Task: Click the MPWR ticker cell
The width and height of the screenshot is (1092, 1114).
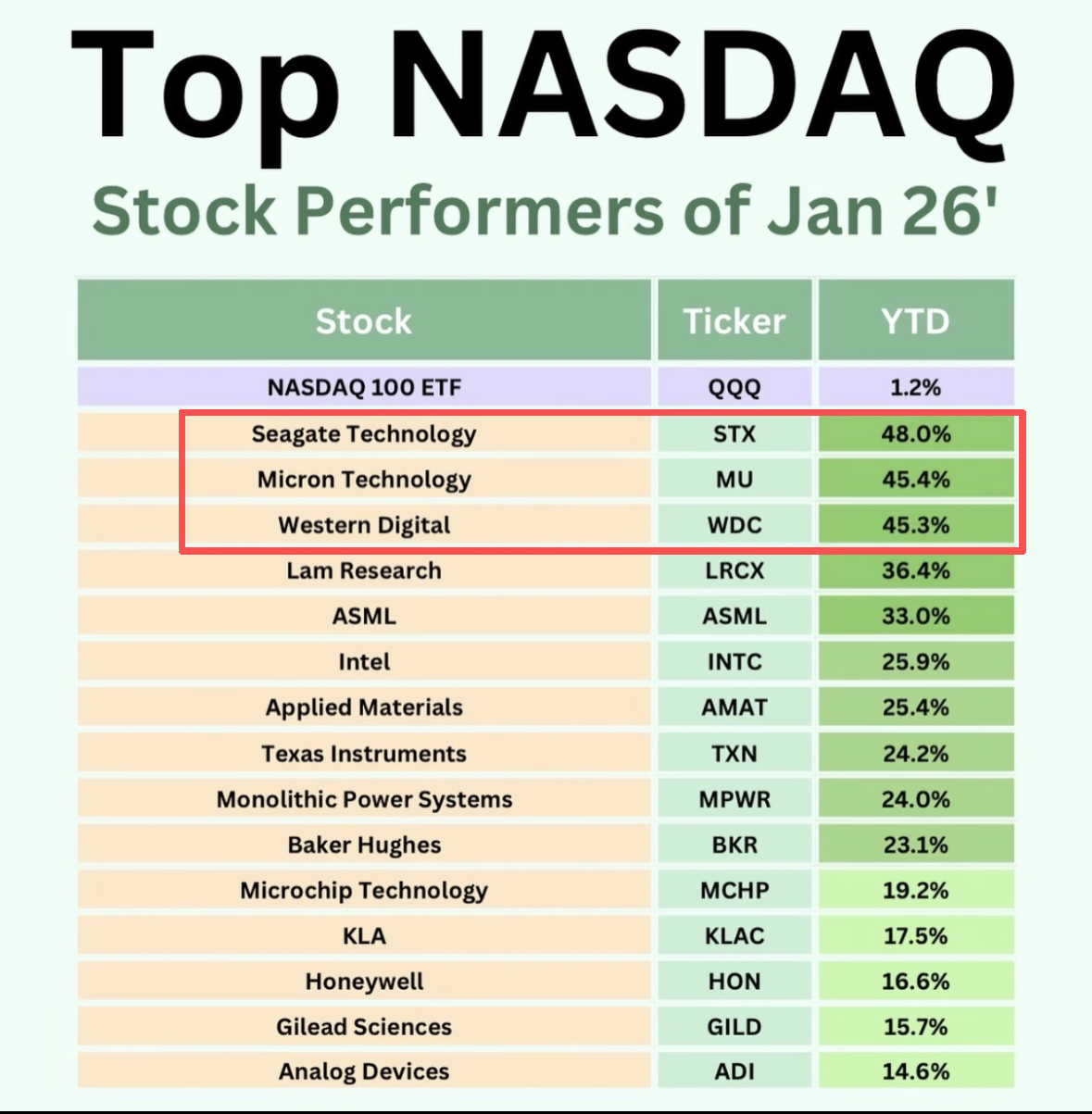Action: [x=734, y=798]
